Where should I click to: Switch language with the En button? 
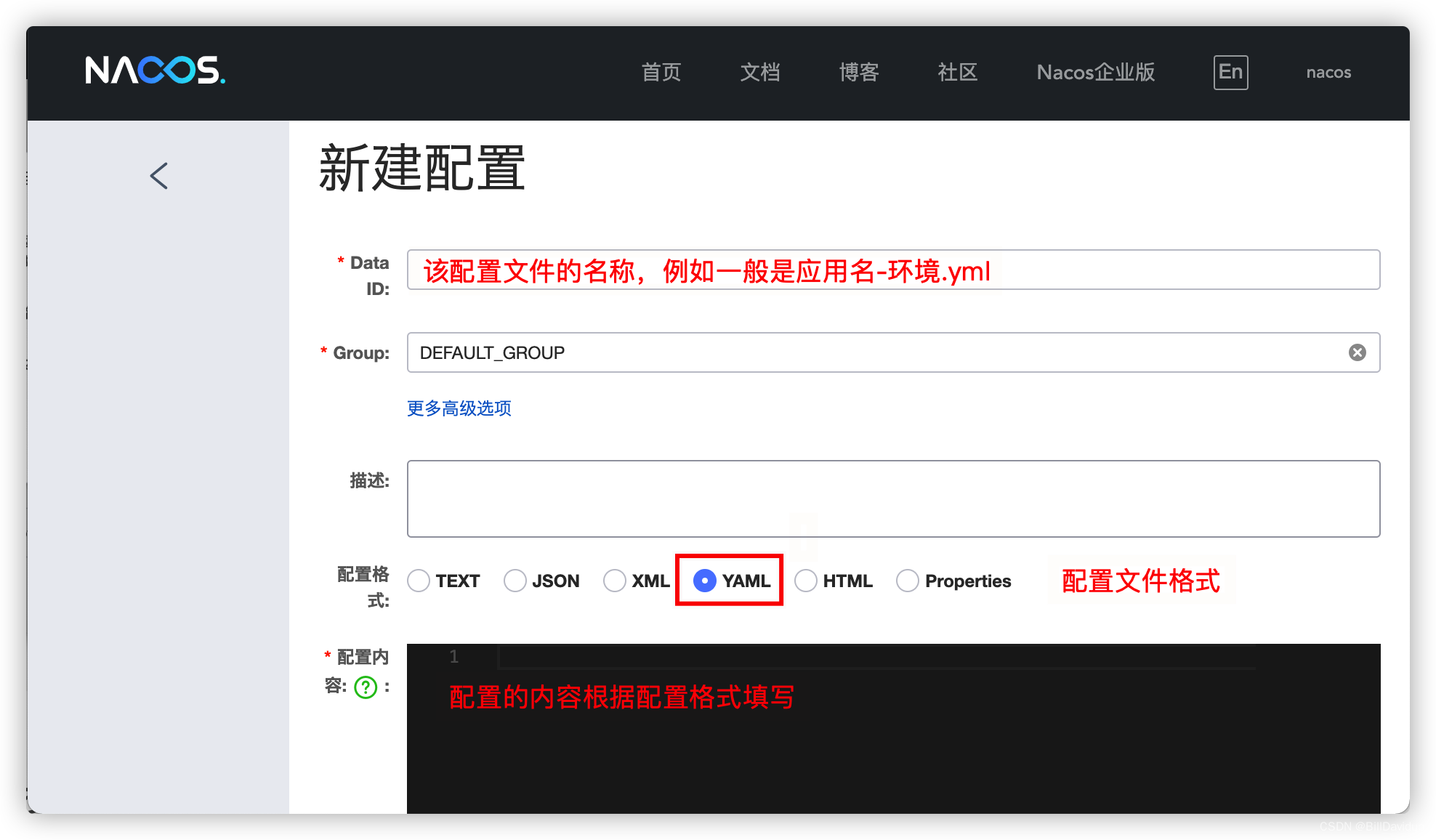coord(1230,72)
